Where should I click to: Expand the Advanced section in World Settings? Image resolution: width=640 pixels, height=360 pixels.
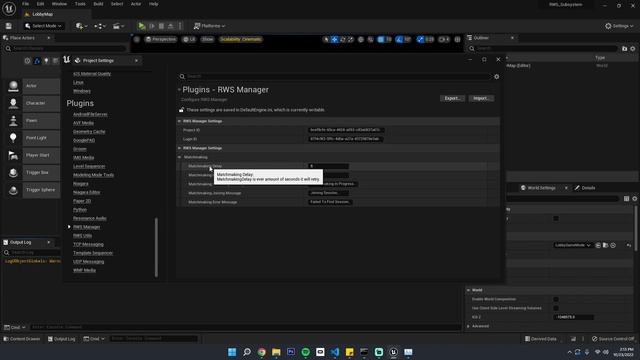point(469,326)
